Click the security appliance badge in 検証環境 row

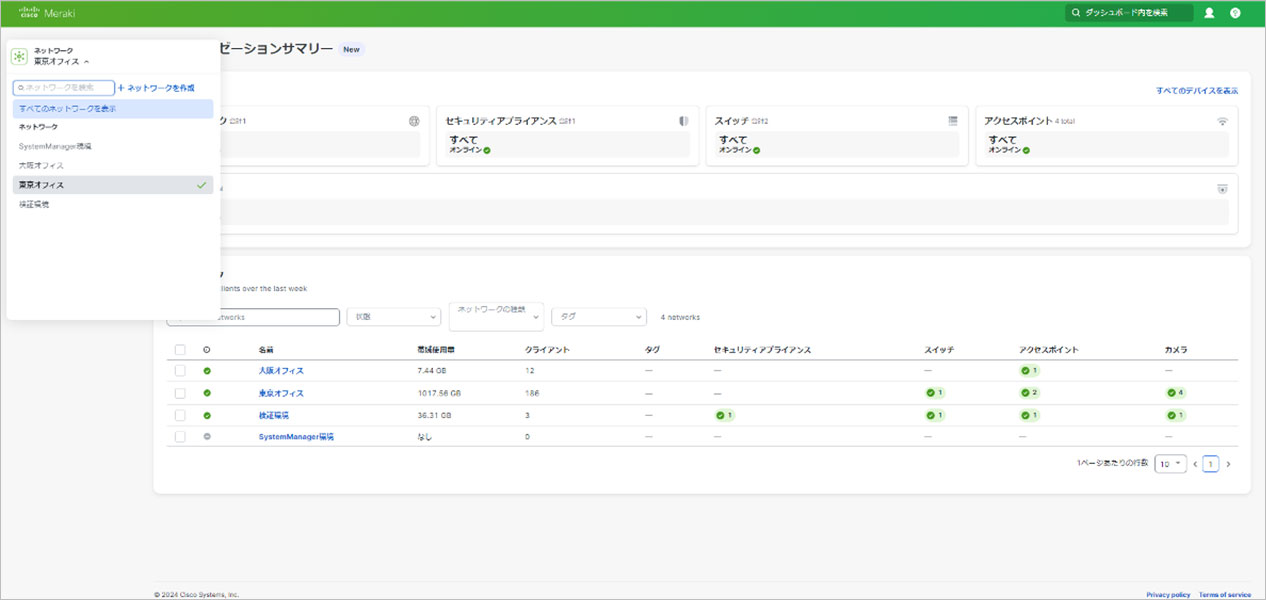tap(725, 415)
